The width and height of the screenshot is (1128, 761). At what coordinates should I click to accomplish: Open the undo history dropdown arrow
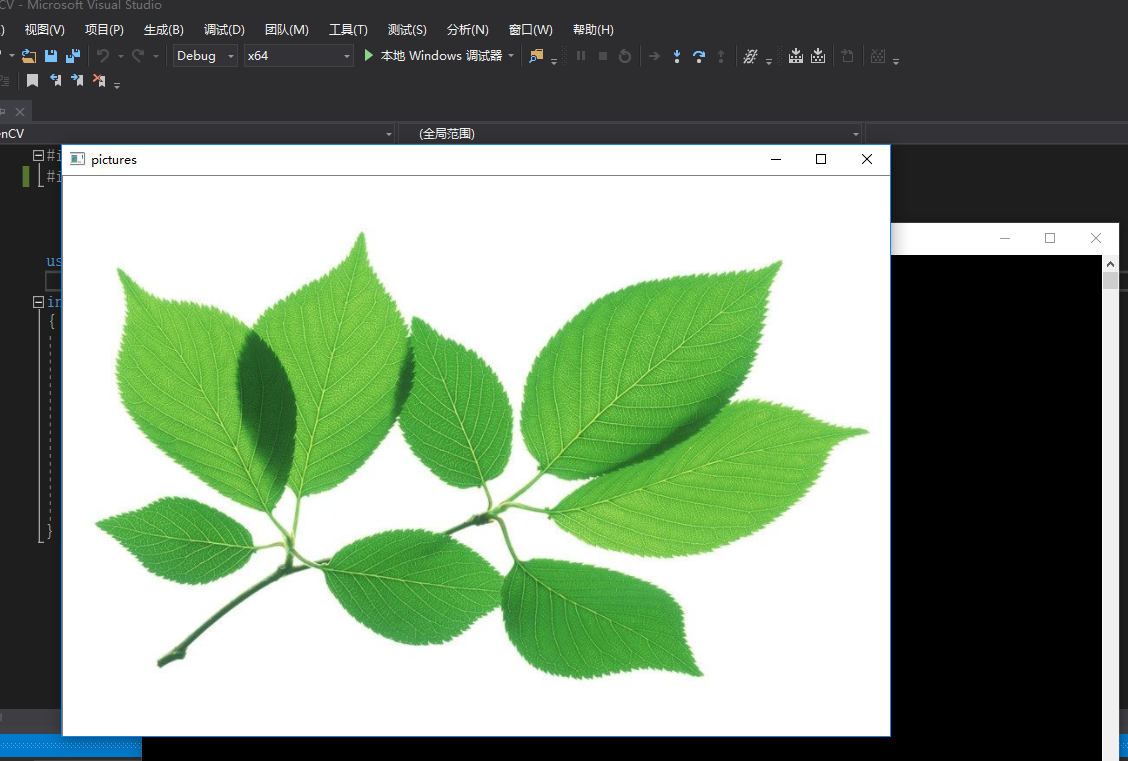coord(121,56)
